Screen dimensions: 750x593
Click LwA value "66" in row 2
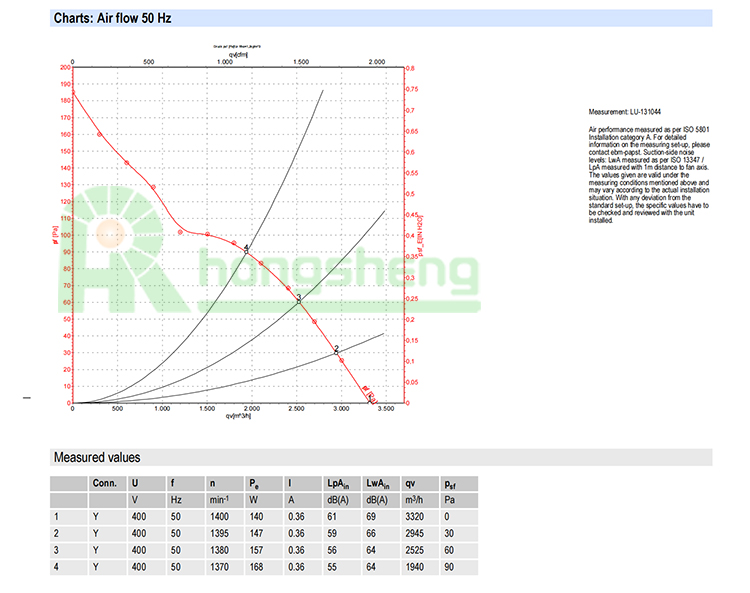click(x=371, y=533)
